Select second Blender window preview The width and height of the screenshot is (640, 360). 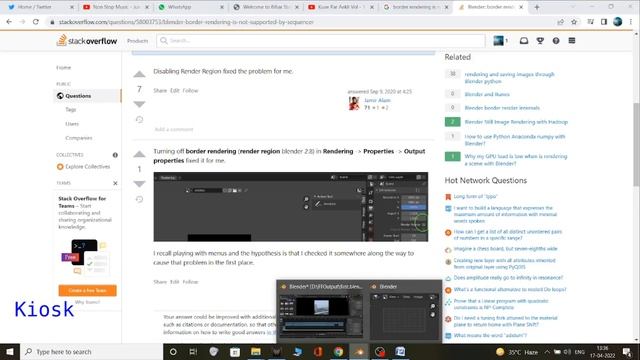coord(404,311)
